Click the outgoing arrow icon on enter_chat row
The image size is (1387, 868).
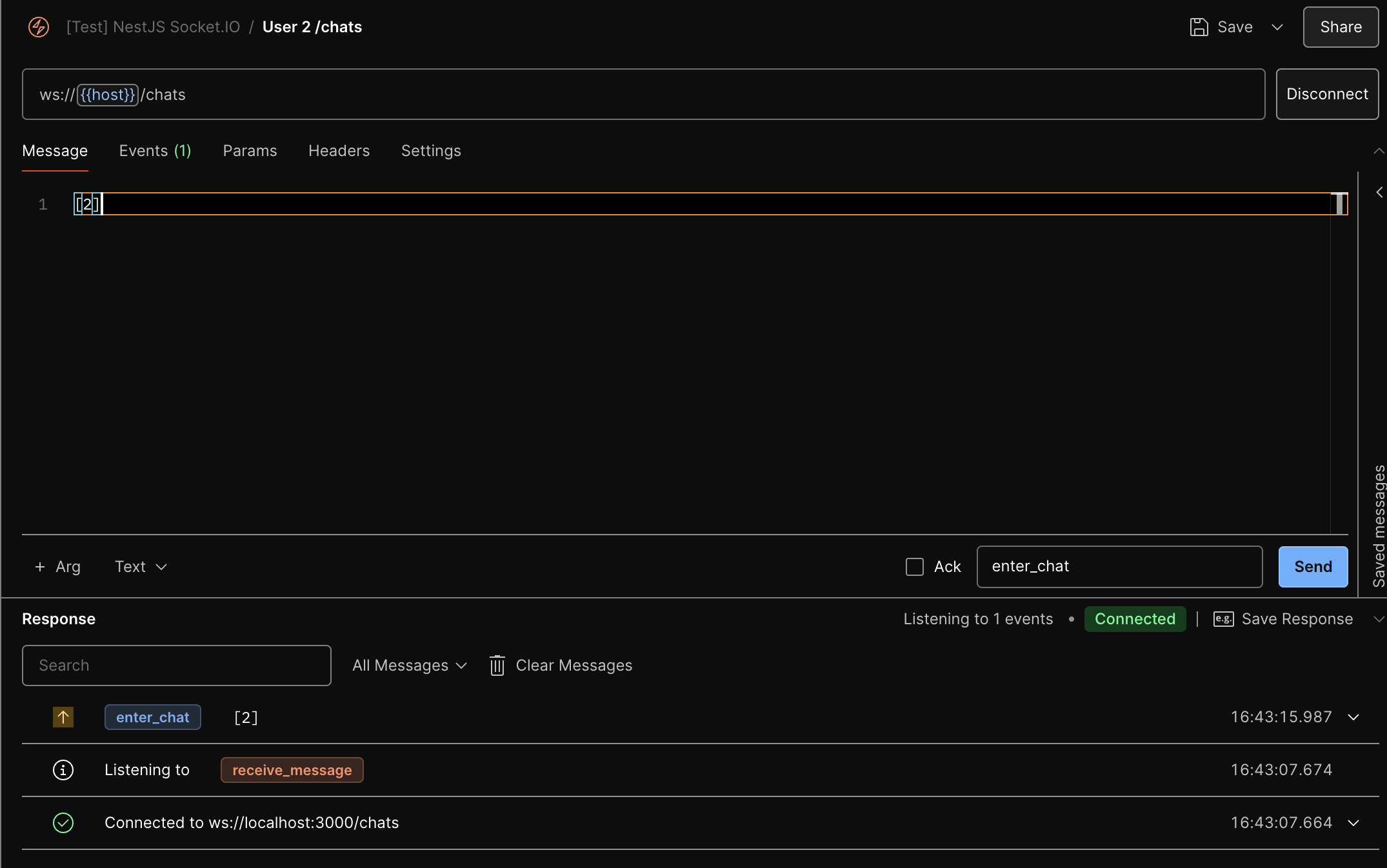pos(63,717)
